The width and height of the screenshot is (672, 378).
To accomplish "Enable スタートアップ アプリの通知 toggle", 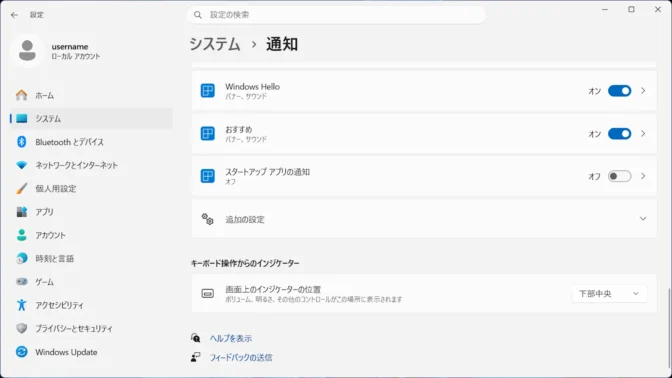I will pyautogui.click(x=619, y=176).
